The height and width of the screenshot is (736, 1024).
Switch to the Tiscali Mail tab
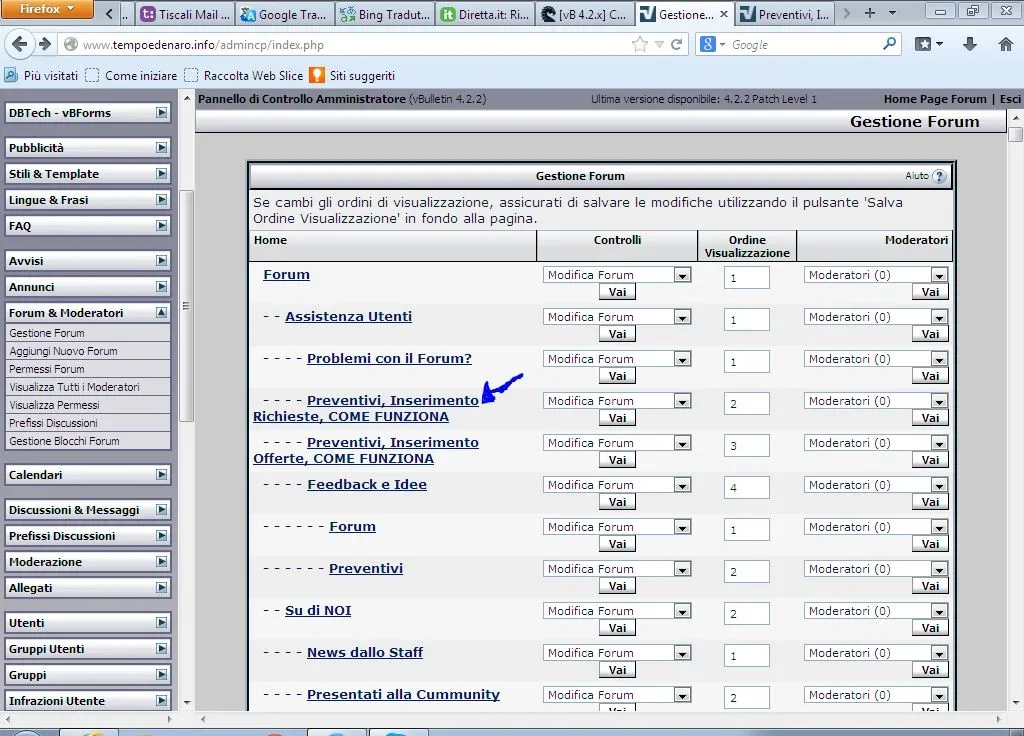click(x=186, y=14)
